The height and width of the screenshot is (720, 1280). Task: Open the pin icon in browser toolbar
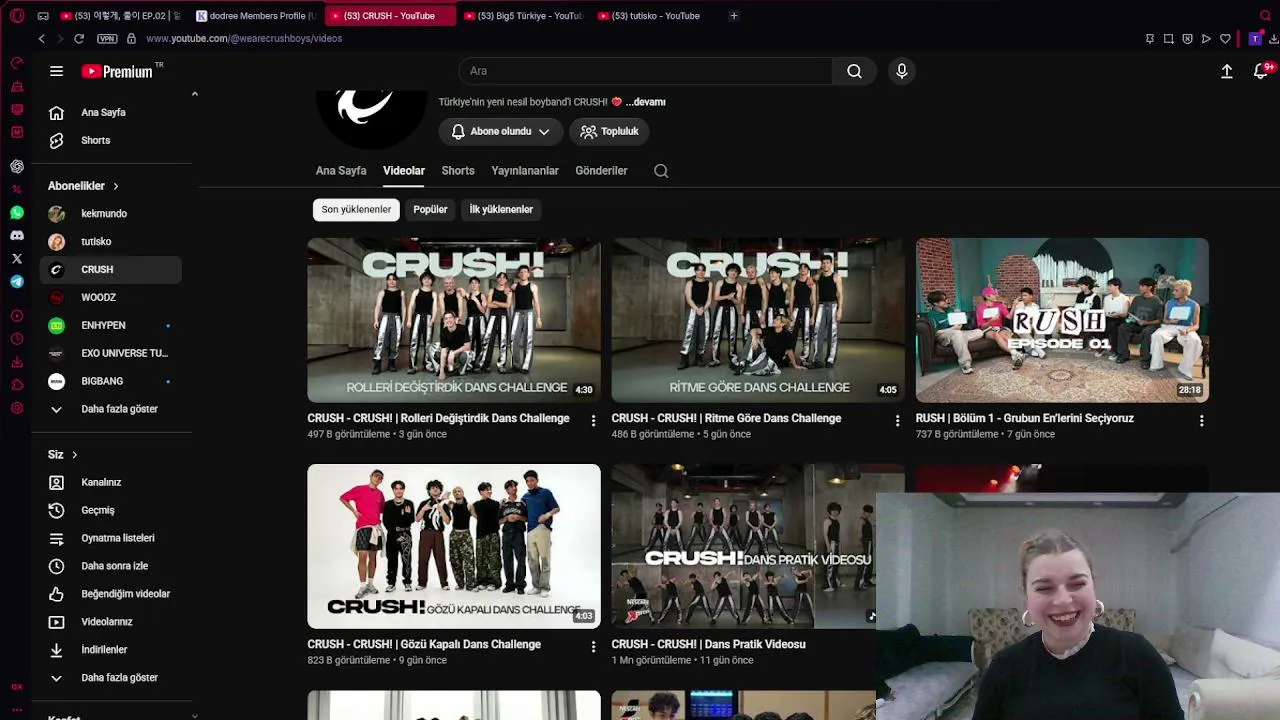pos(1150,39)
